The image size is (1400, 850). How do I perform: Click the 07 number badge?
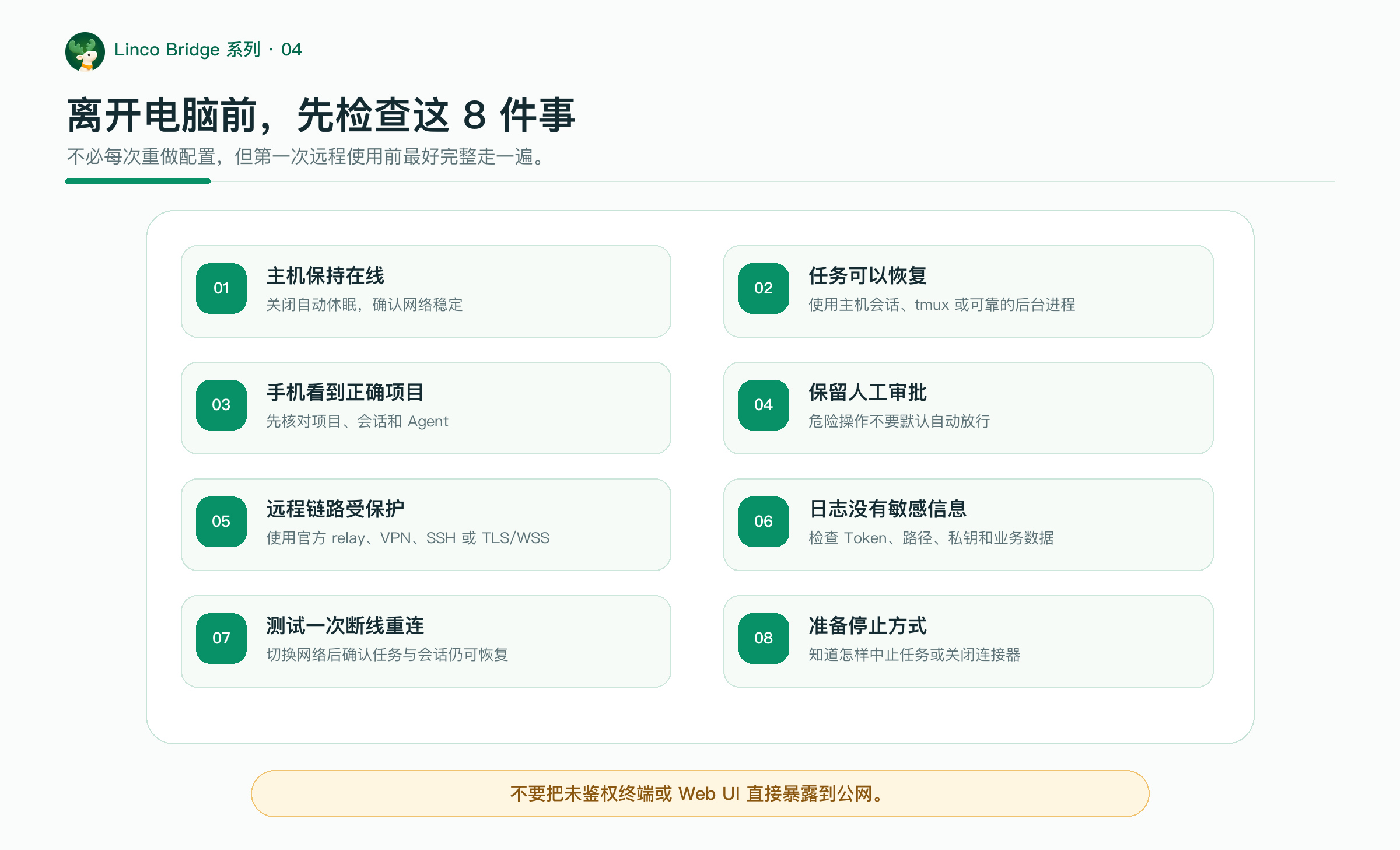tap(221, 638)
